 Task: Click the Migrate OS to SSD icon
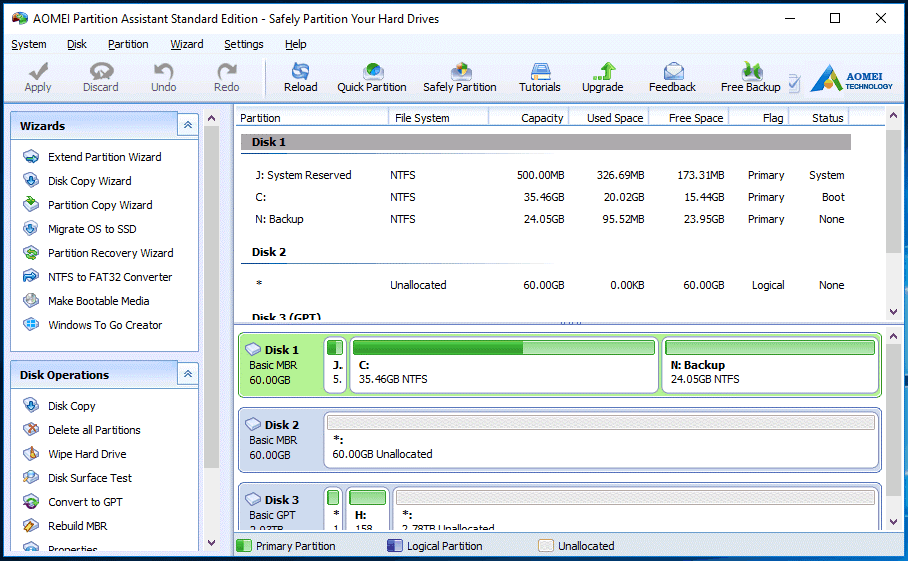(31, 229)
